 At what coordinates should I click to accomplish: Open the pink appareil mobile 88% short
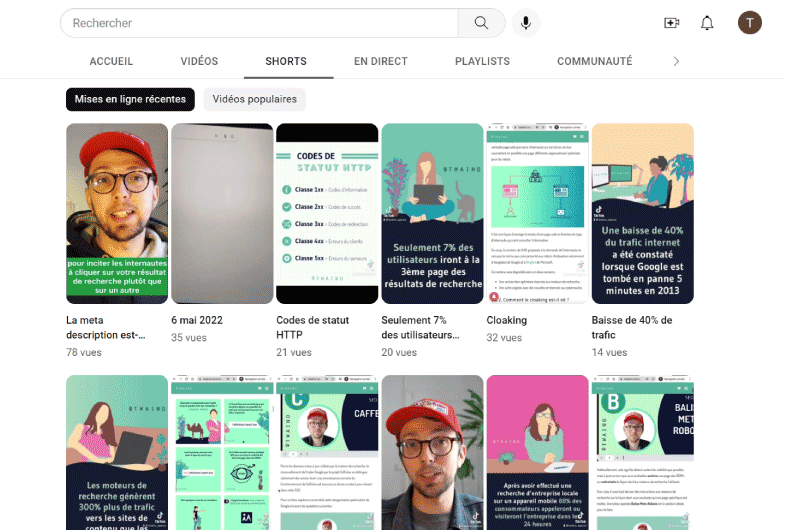click(x=537, y=452)
